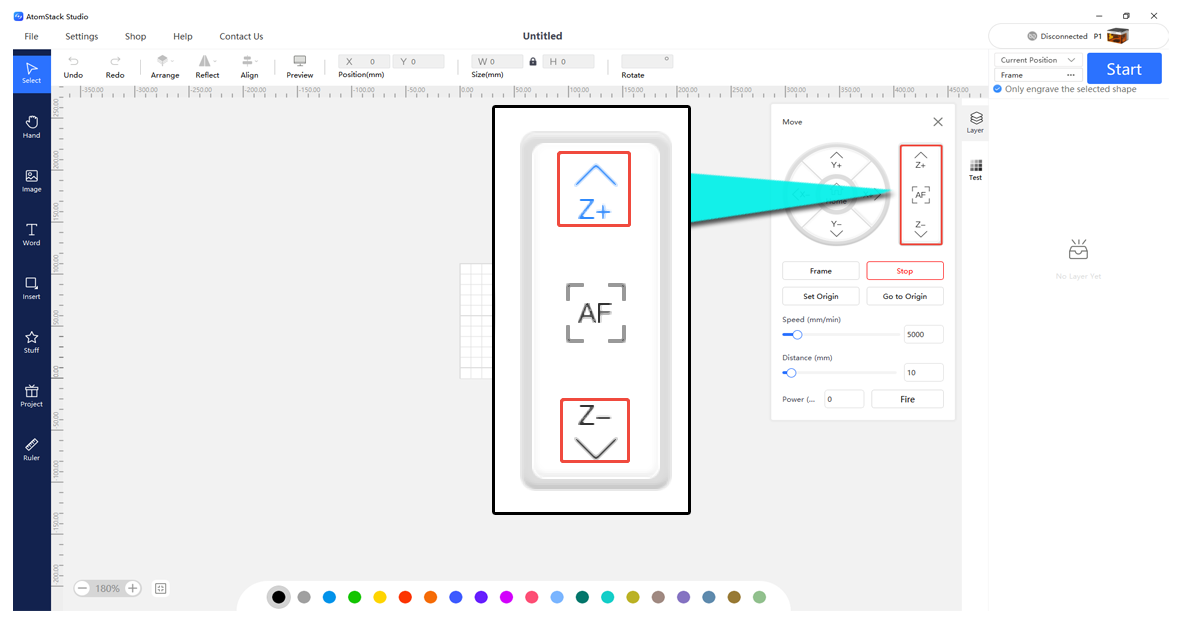This screenshot has width=1183, height=627.
Task: Open the Contact Us menu
Action: tap(241, 36)
